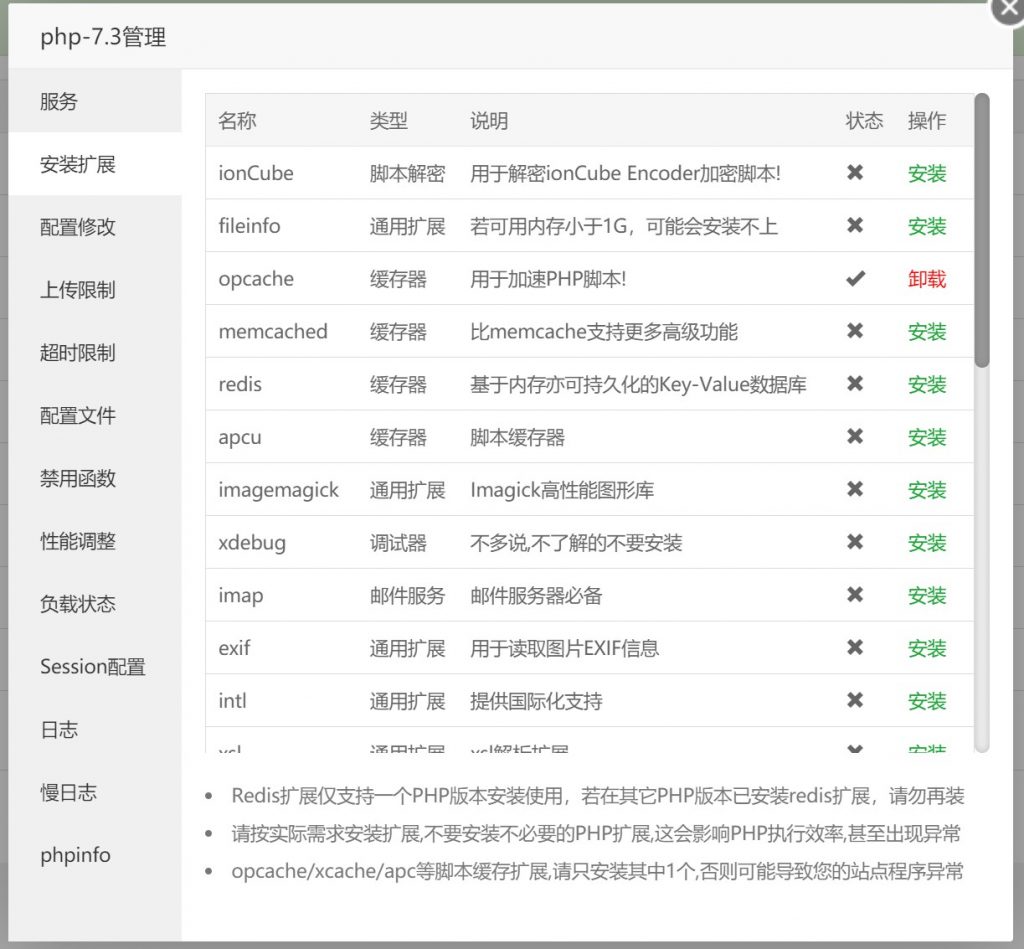Viewport: 1024px width, 949px height.
Task: Go to the 禁用函数 tab
Action: point(78,479)
